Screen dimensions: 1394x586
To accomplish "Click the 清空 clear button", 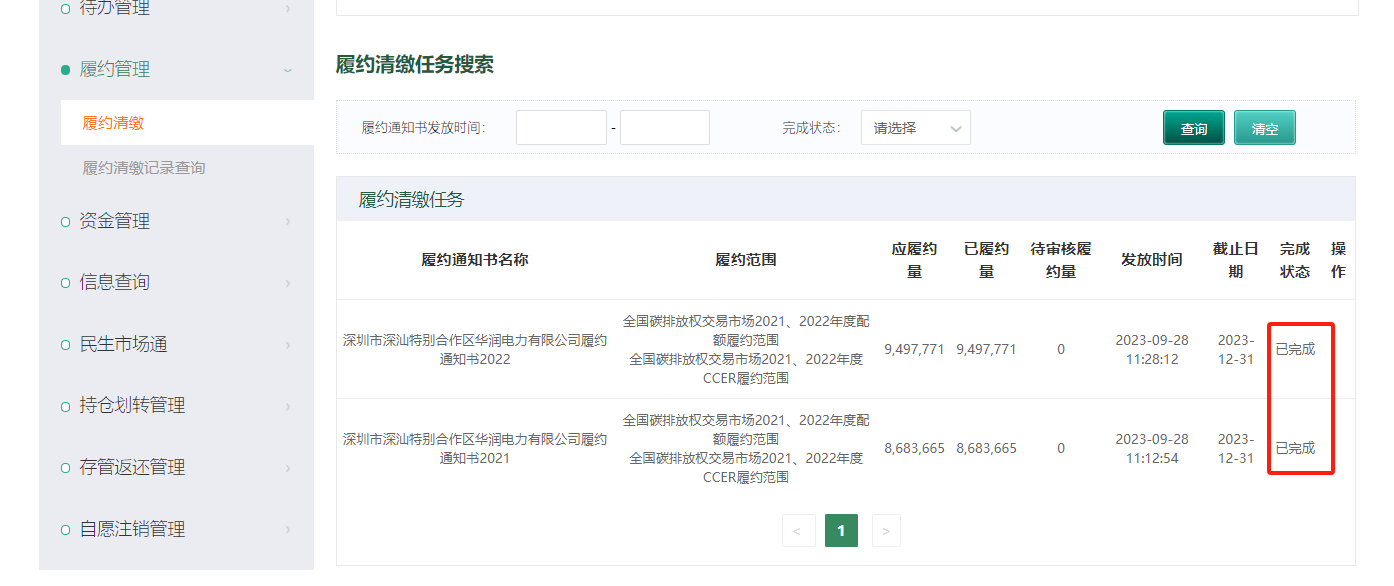I will point(1265,128).
